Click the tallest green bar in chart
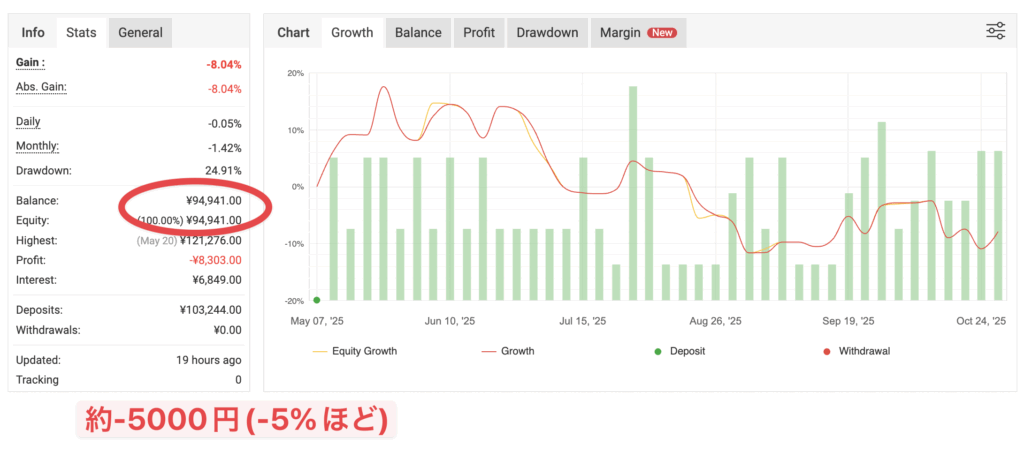 (633, 192)
